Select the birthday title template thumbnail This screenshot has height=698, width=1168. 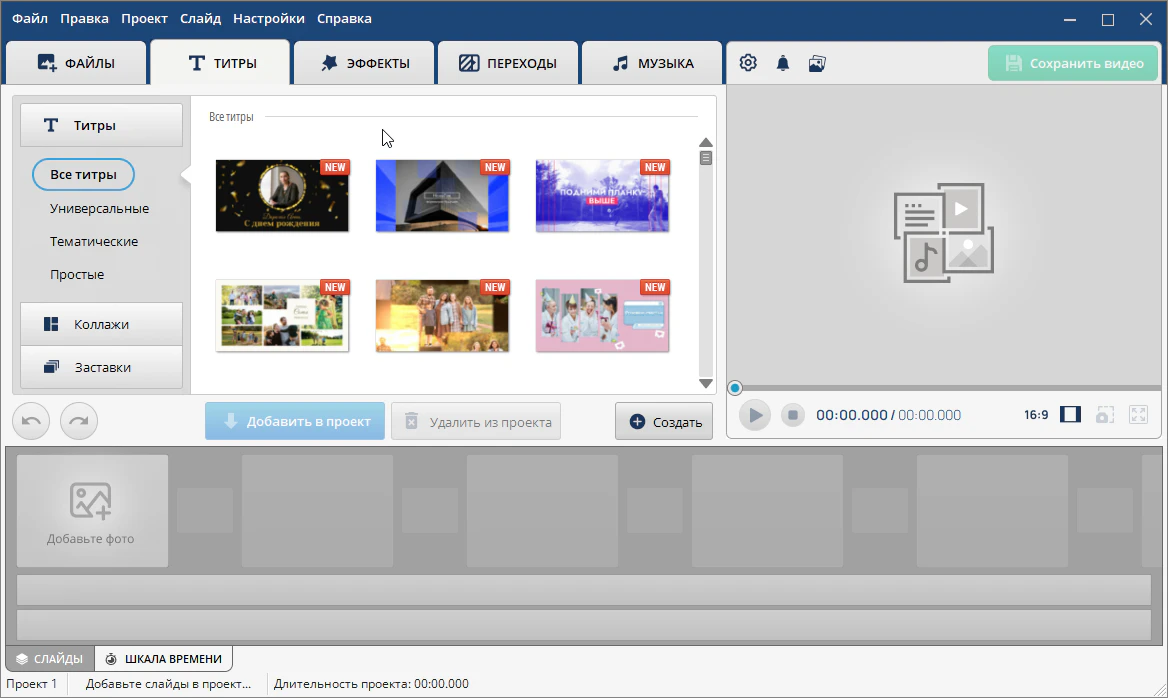[282, 196]
